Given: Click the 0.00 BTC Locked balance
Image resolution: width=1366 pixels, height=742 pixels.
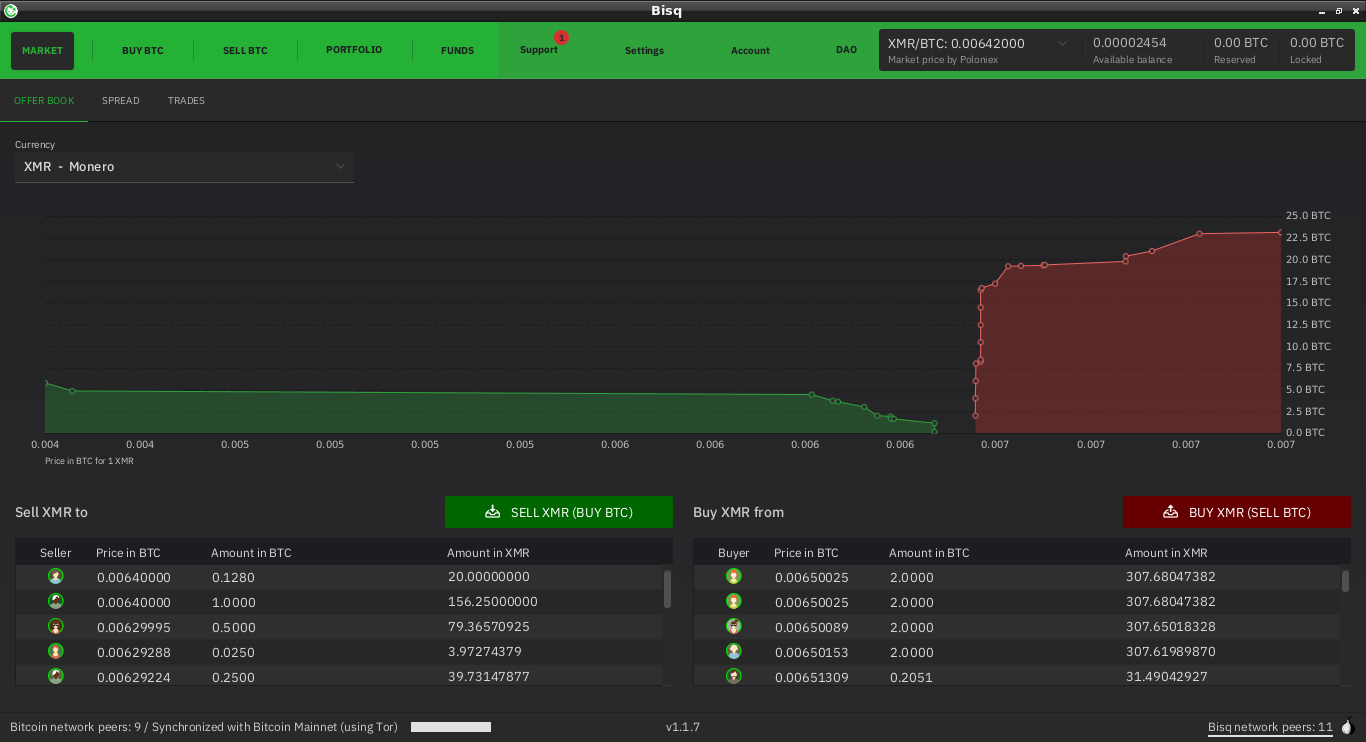Looking at the screenshot, I should pos(1317,43).
